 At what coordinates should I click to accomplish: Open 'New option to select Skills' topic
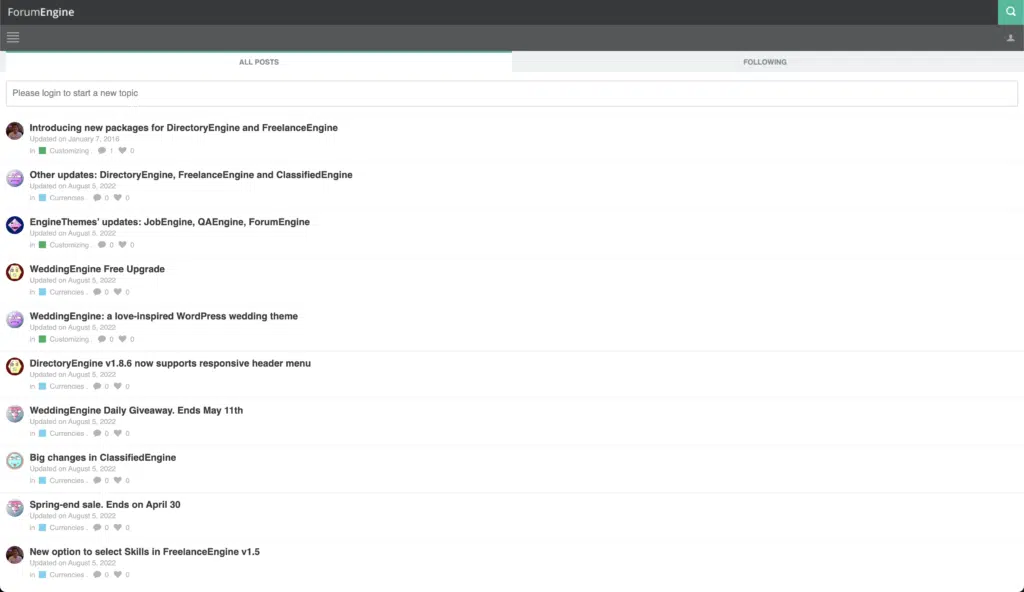[144, 551]
